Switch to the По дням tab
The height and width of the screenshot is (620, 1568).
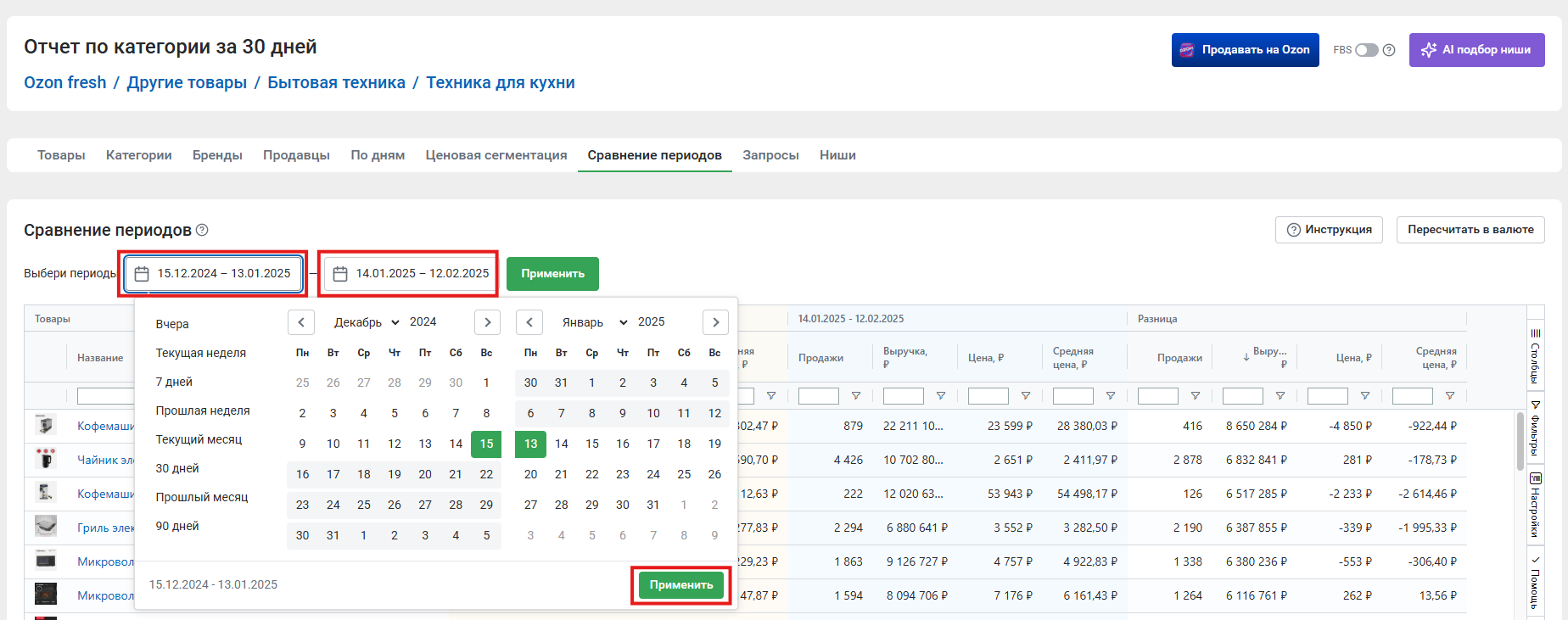coord(378,155)
